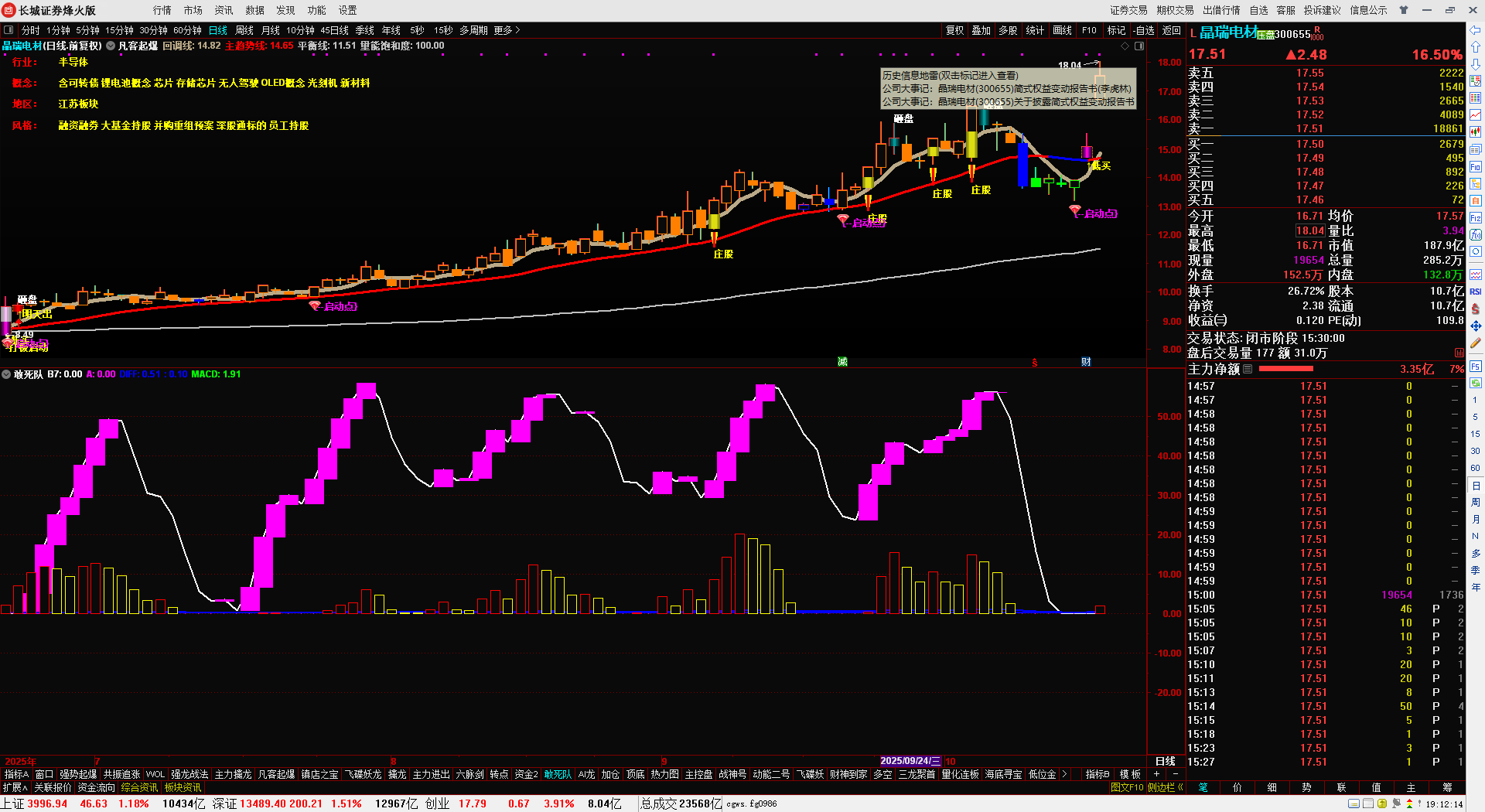
Task: Open the 叠加 overlay dropdown
Action: (x=981, y=30)
